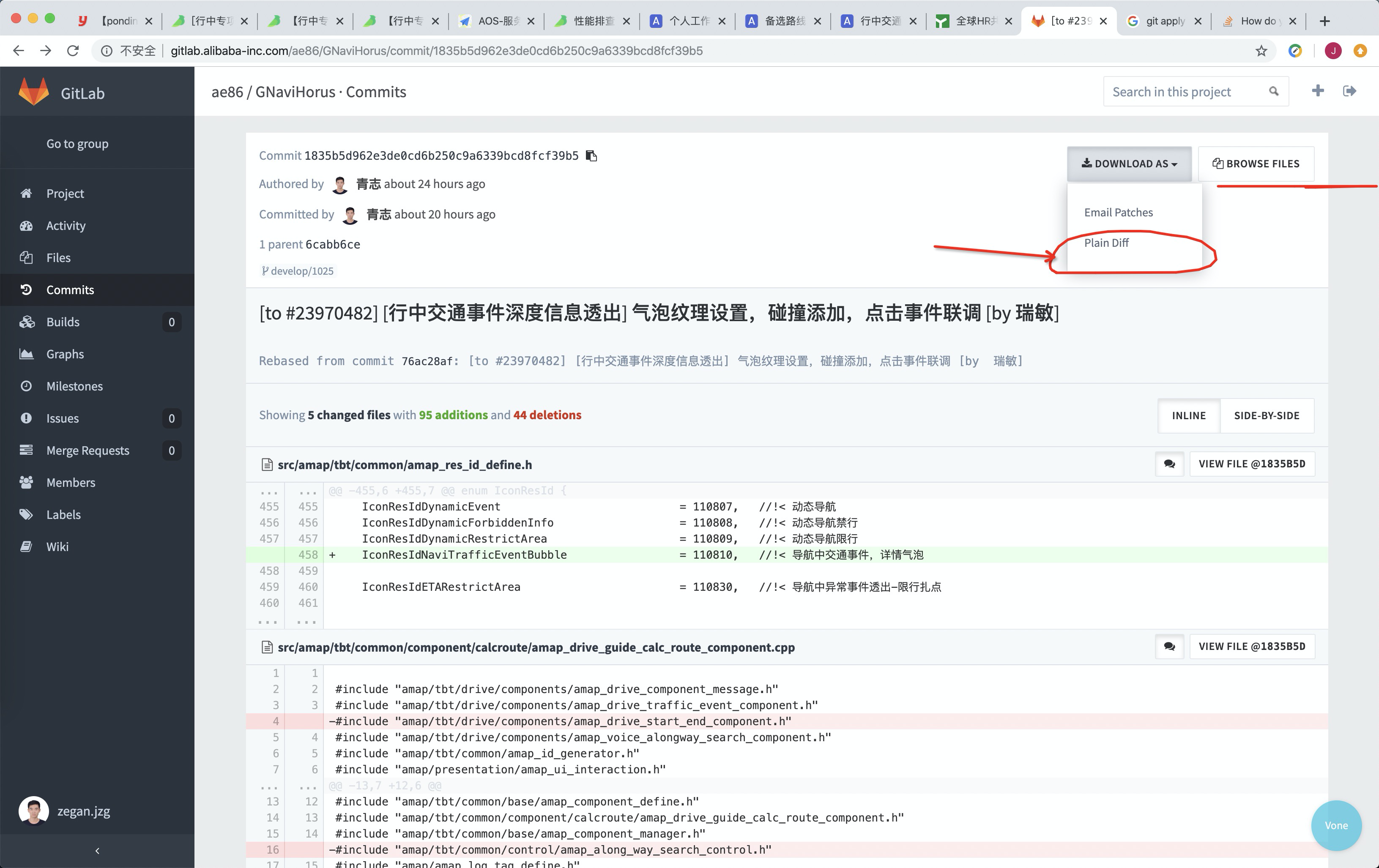Open the Files icon in sidebar
Screen dimensions: 1379x868
point(26,258)
